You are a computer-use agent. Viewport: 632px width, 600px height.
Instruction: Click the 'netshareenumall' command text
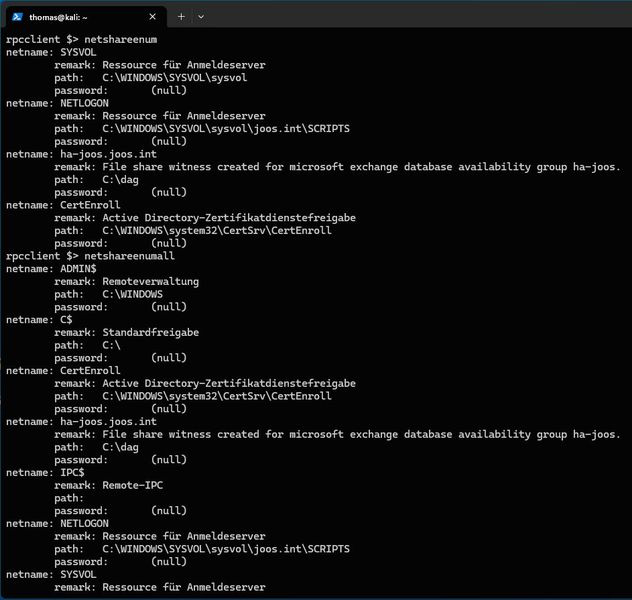tap(129, 256)
